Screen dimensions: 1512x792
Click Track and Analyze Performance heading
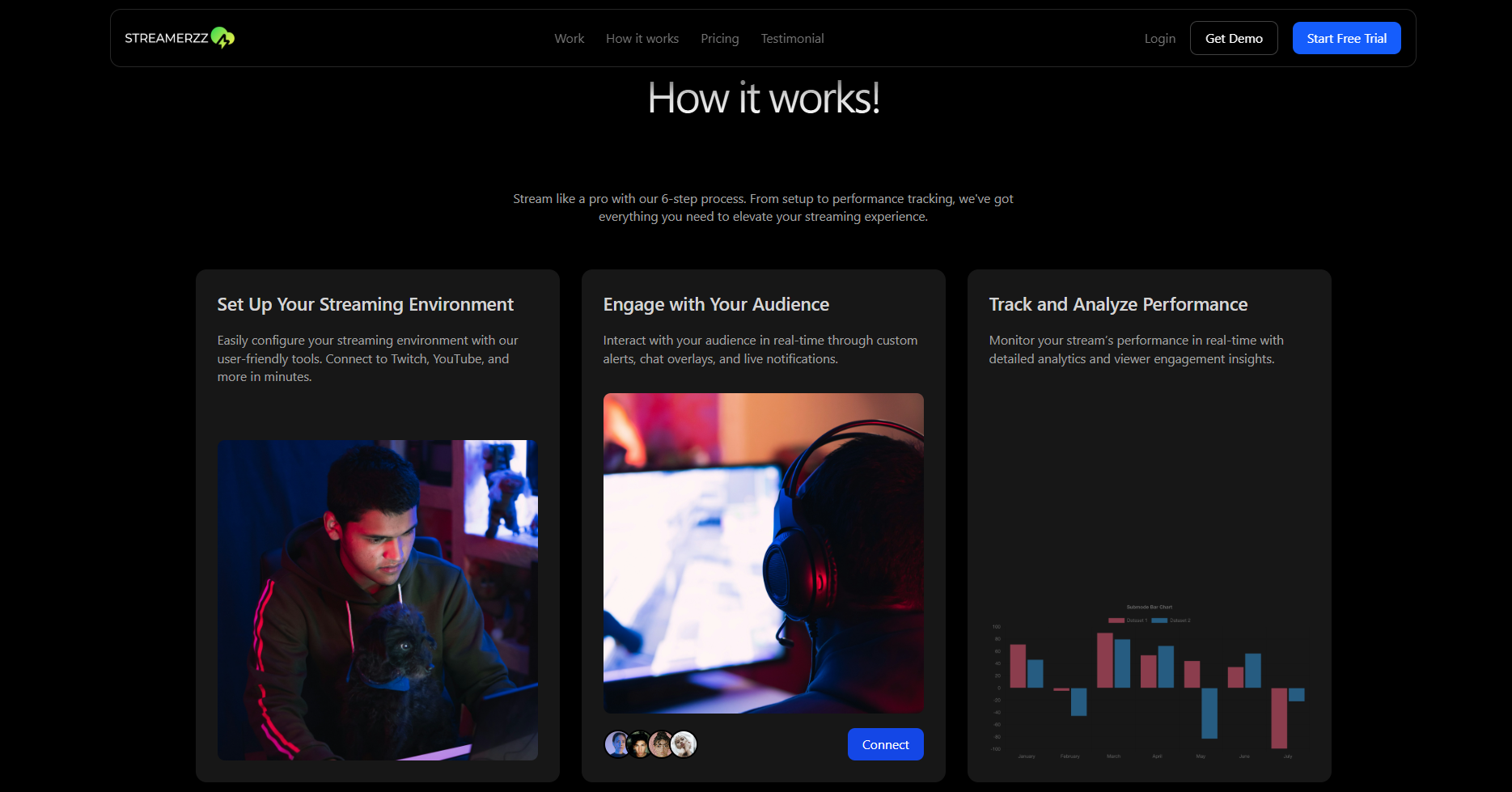[1118, 305]
